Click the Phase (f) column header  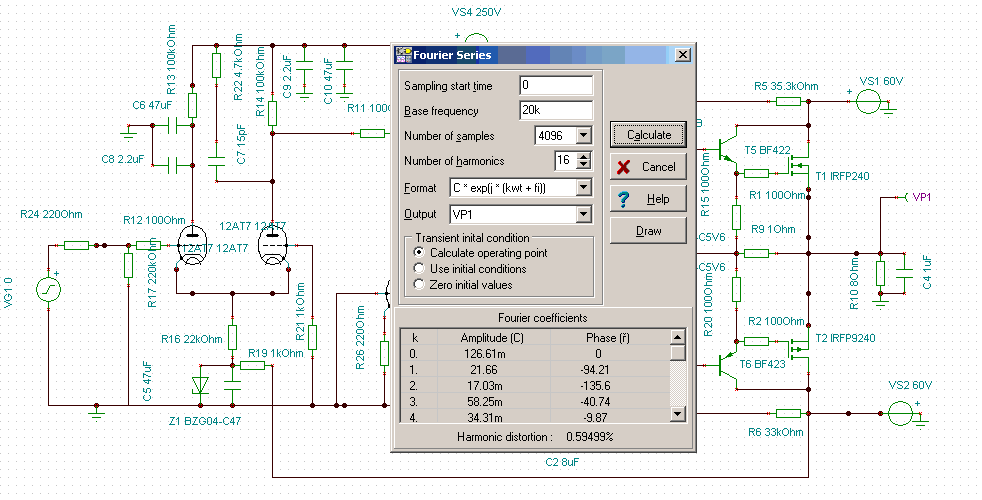coord(607,338)
